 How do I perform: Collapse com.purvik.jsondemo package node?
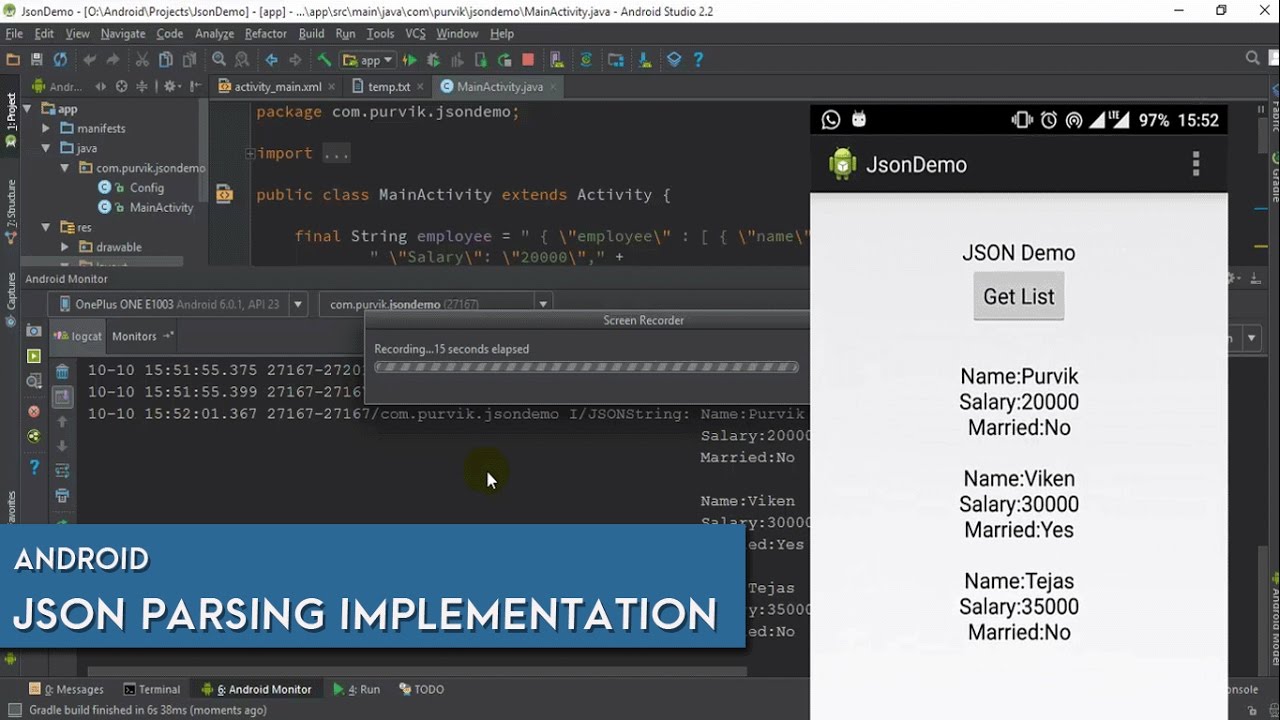pyautogui.click(x=65, y=168)
